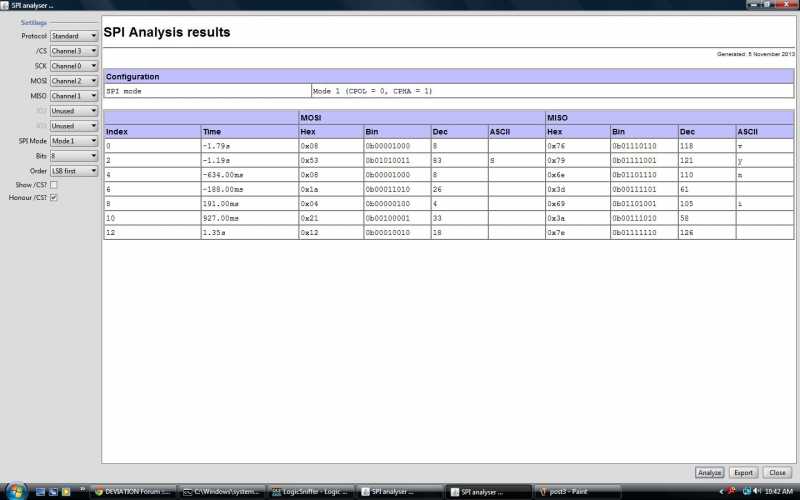Click the MOSI hex cell 0x04
800x500 pixels.
tap(331, 204)
